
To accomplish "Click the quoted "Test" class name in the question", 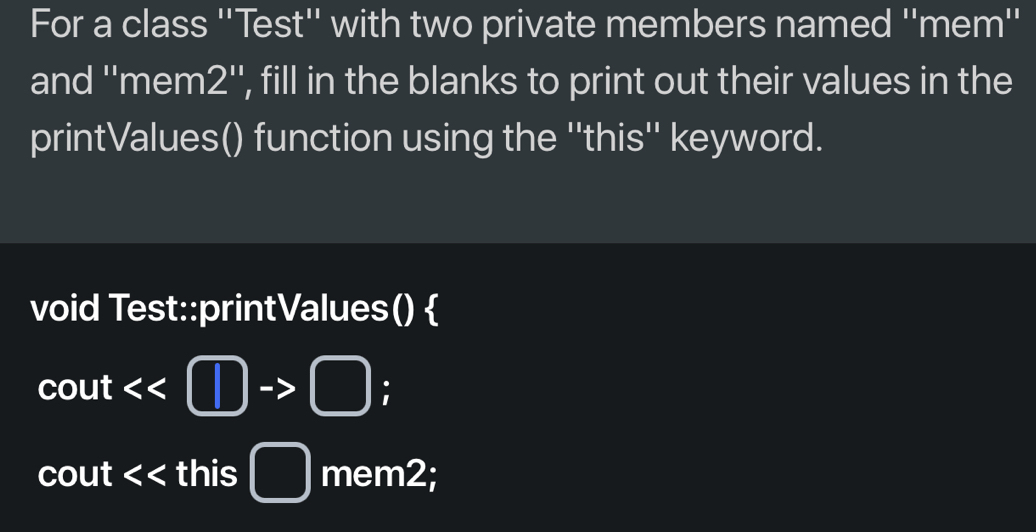I will pos(264,24).
